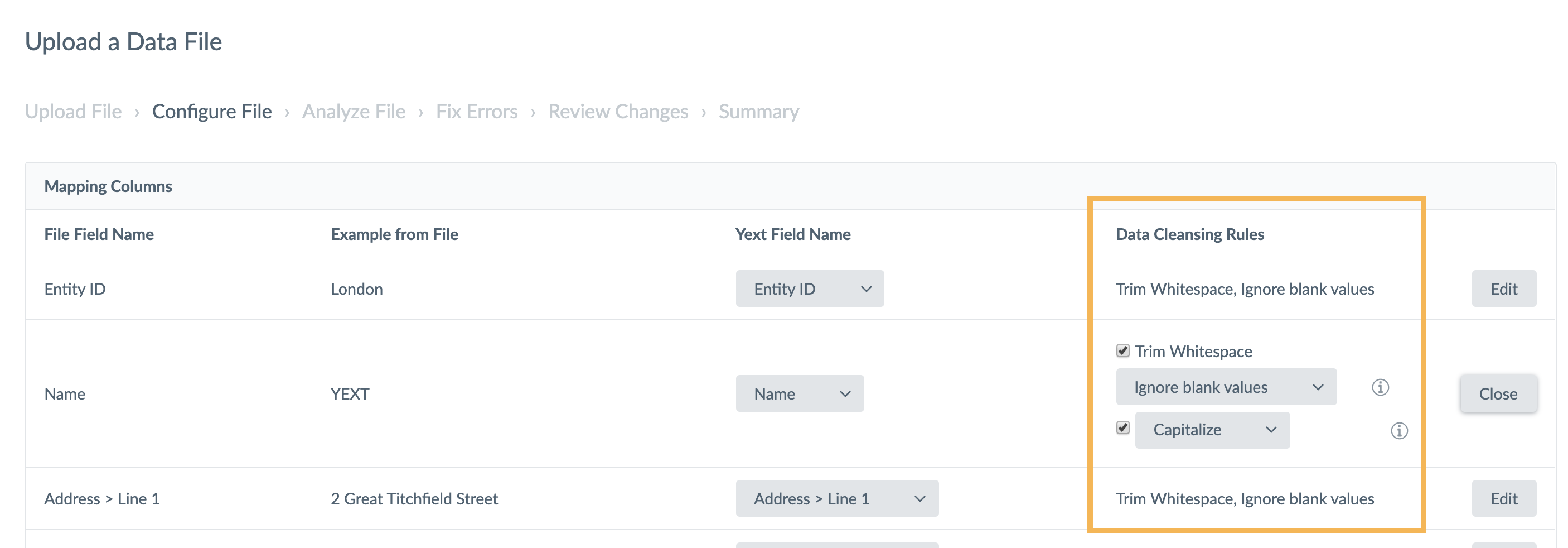Open the Capitalize dropdown

pos(1212,430)
